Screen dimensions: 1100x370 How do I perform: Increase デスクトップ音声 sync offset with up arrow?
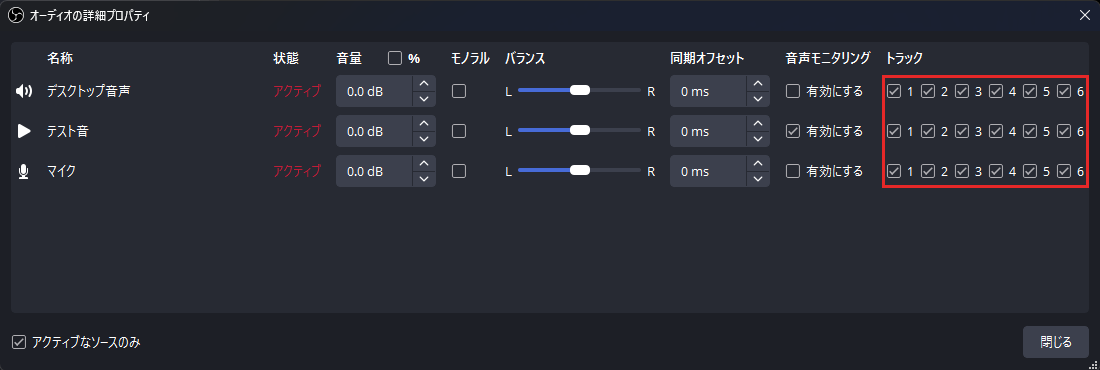pos(758,83)
